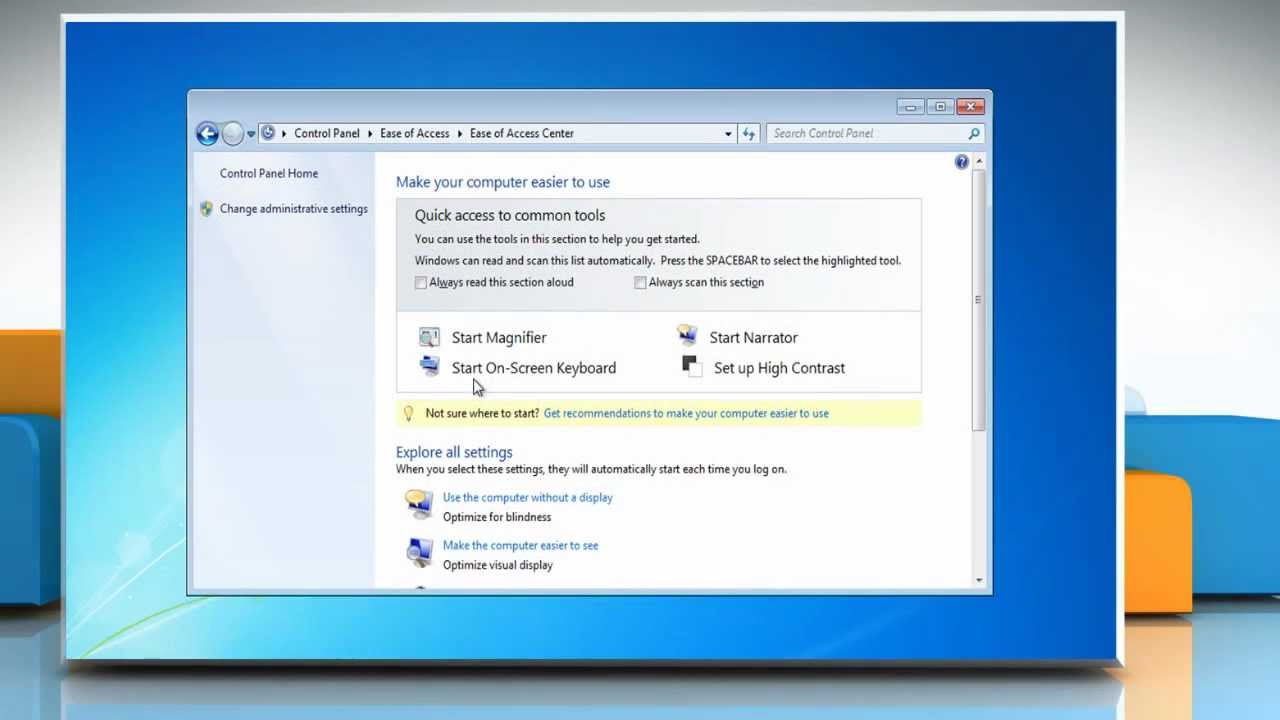Click the Magnifier icon
1280x720 pixels.
point(429,337)
